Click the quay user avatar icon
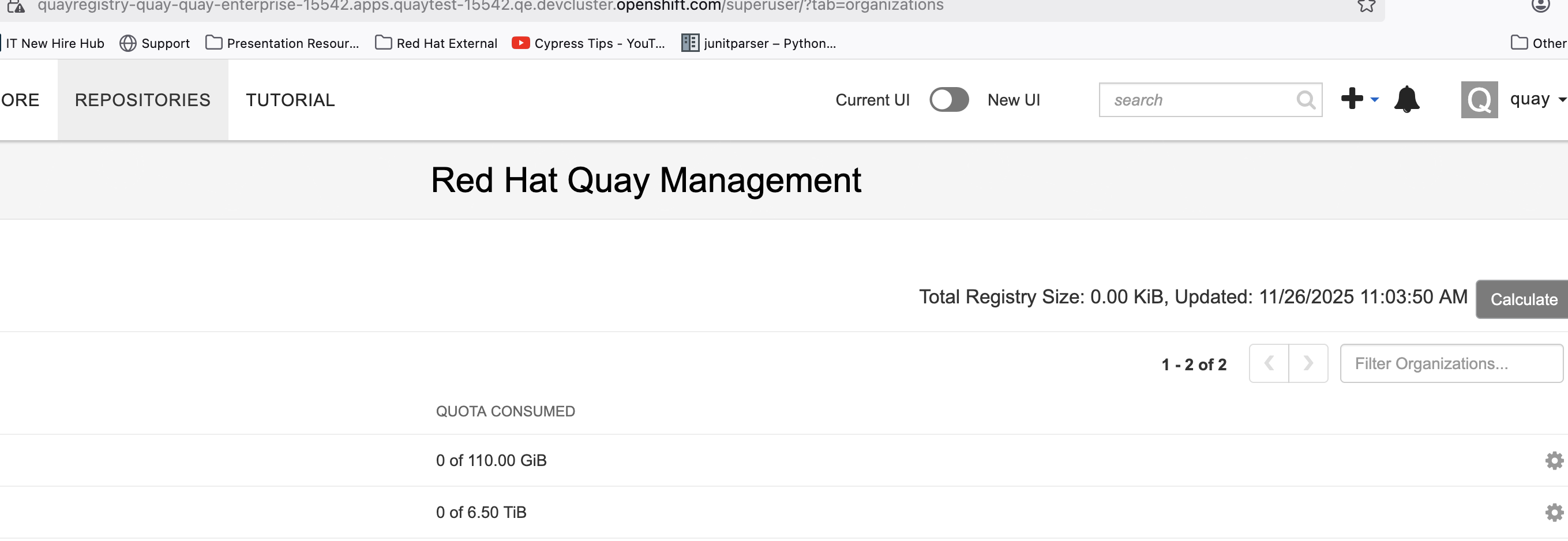The image size is (1568, 541). (1479, 100)
